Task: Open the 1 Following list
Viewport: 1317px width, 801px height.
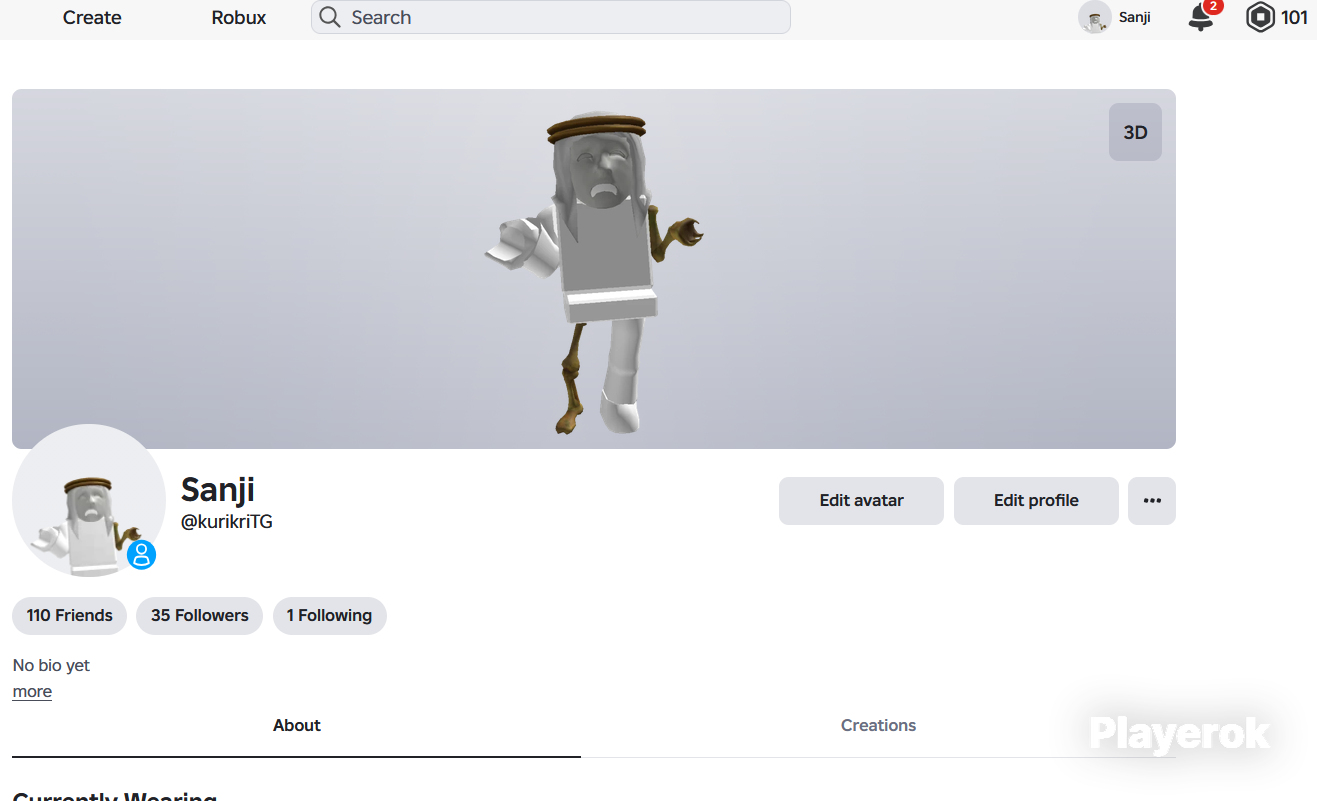Action: [x=329, y=616]
